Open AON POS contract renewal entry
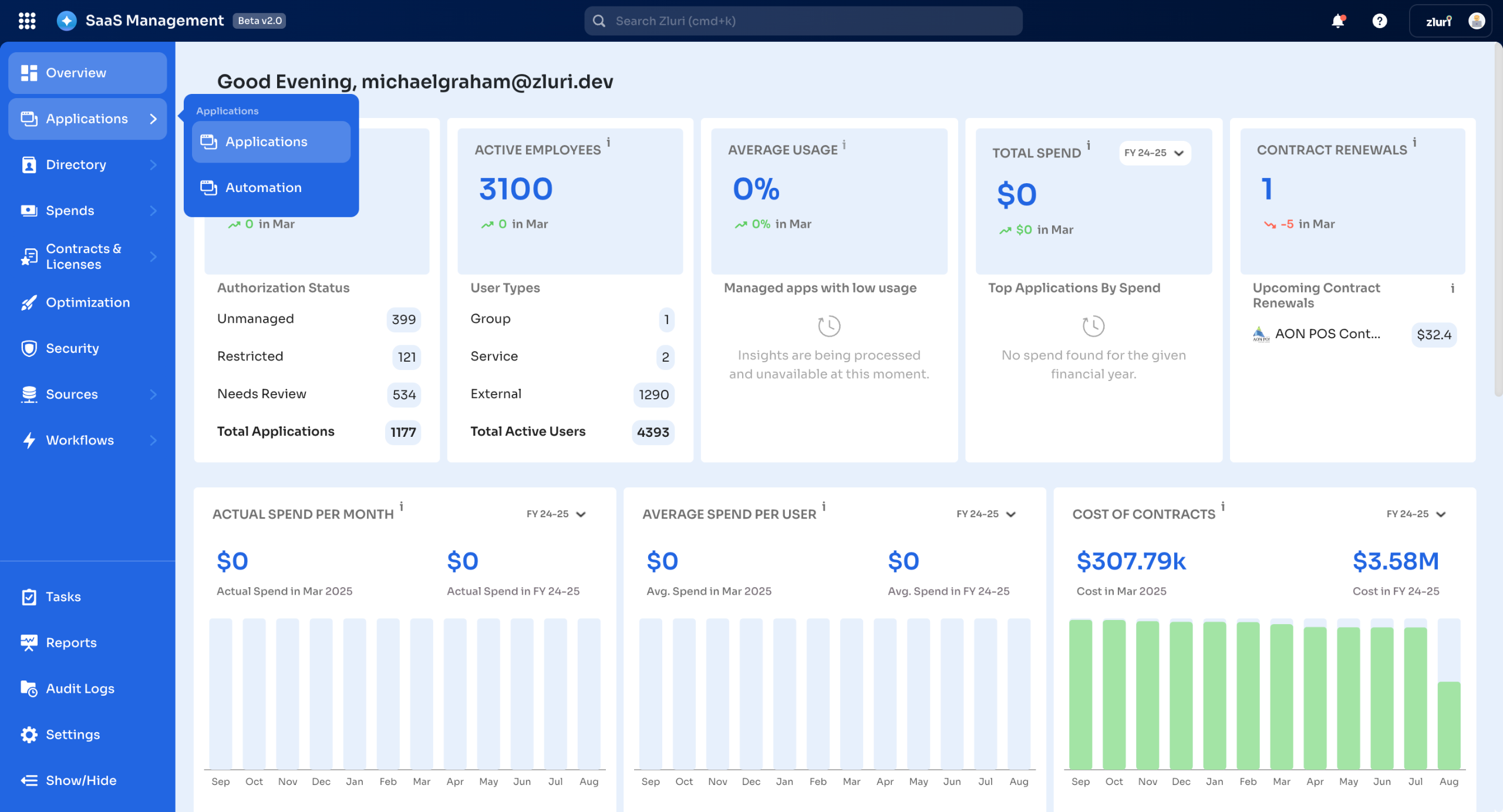The image size is (1503, 812). tap(1327, 334)
